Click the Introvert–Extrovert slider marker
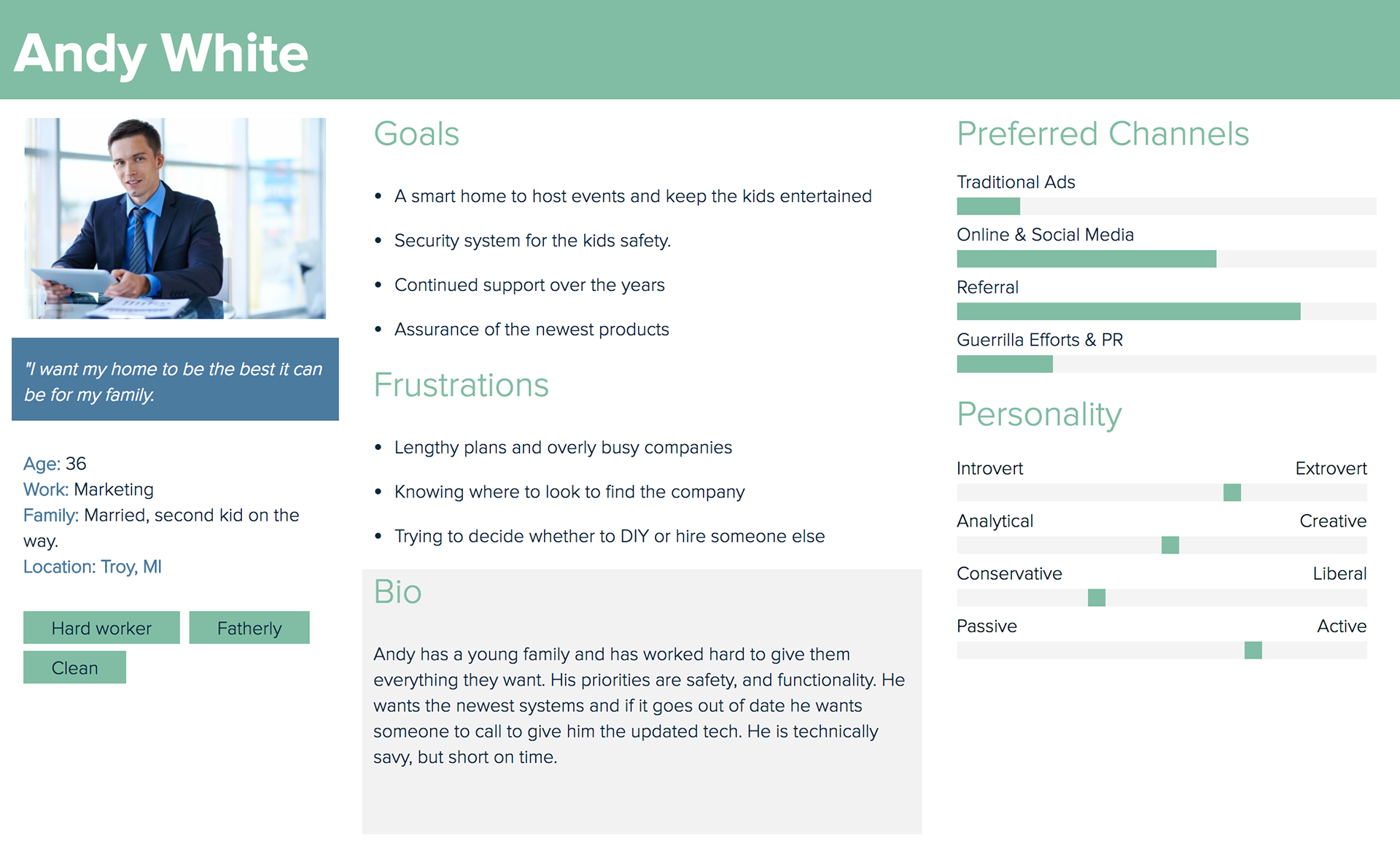 pyautogui.click(x=1232, y=492)
